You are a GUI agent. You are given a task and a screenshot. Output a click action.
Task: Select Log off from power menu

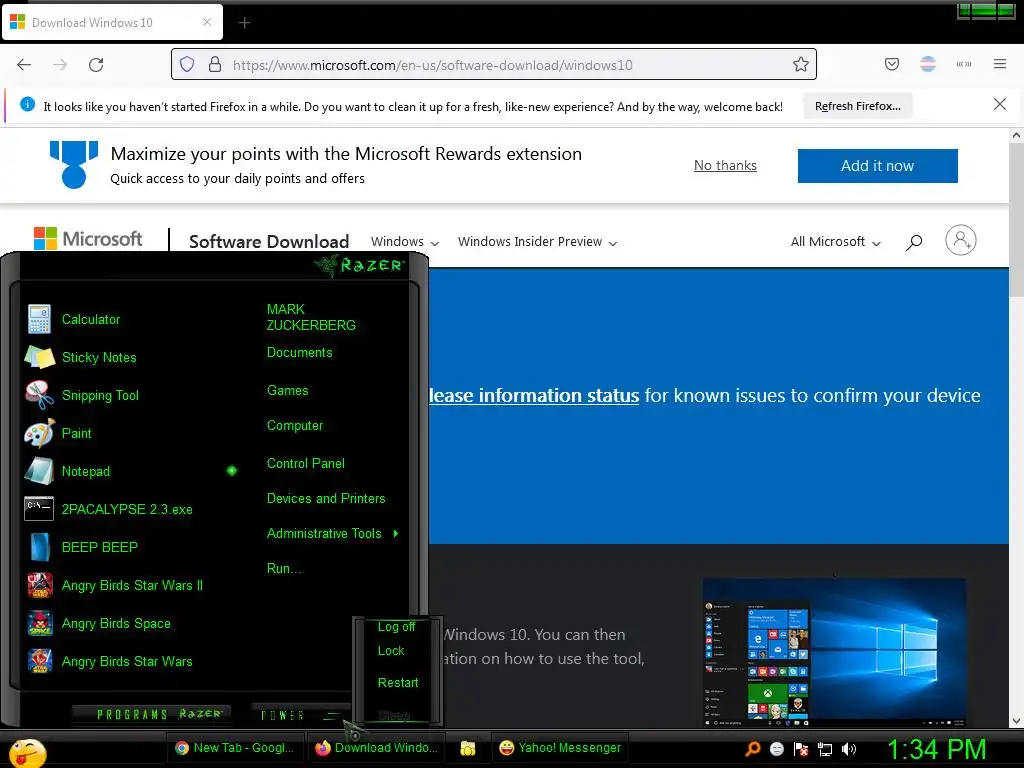point(396,627)
